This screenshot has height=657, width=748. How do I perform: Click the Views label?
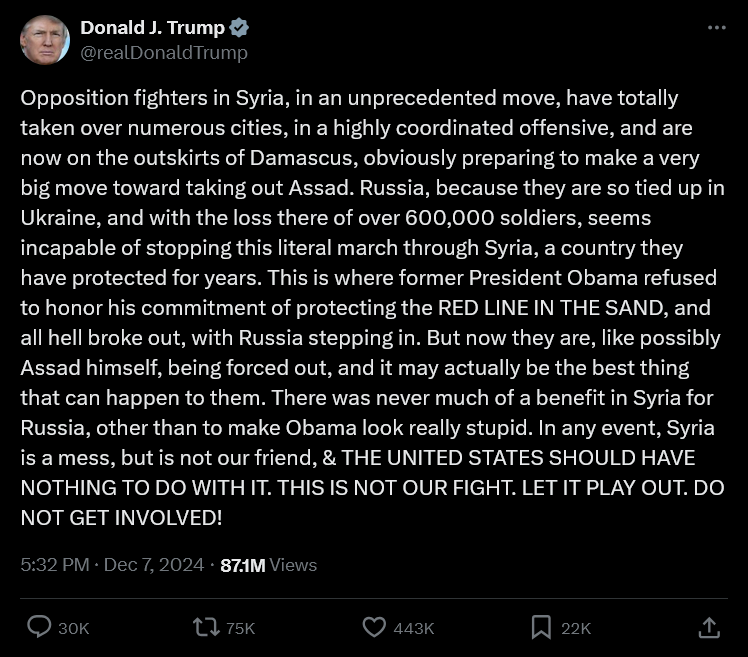pos(293,565)
